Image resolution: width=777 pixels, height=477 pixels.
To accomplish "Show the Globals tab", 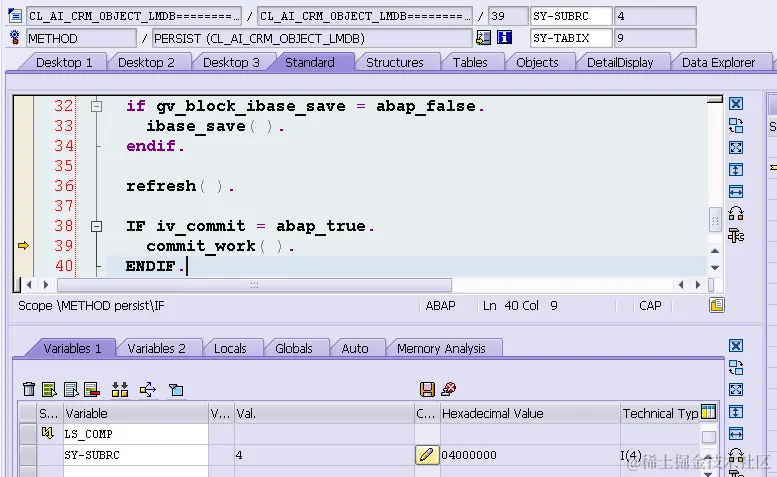I will point(293,349).
